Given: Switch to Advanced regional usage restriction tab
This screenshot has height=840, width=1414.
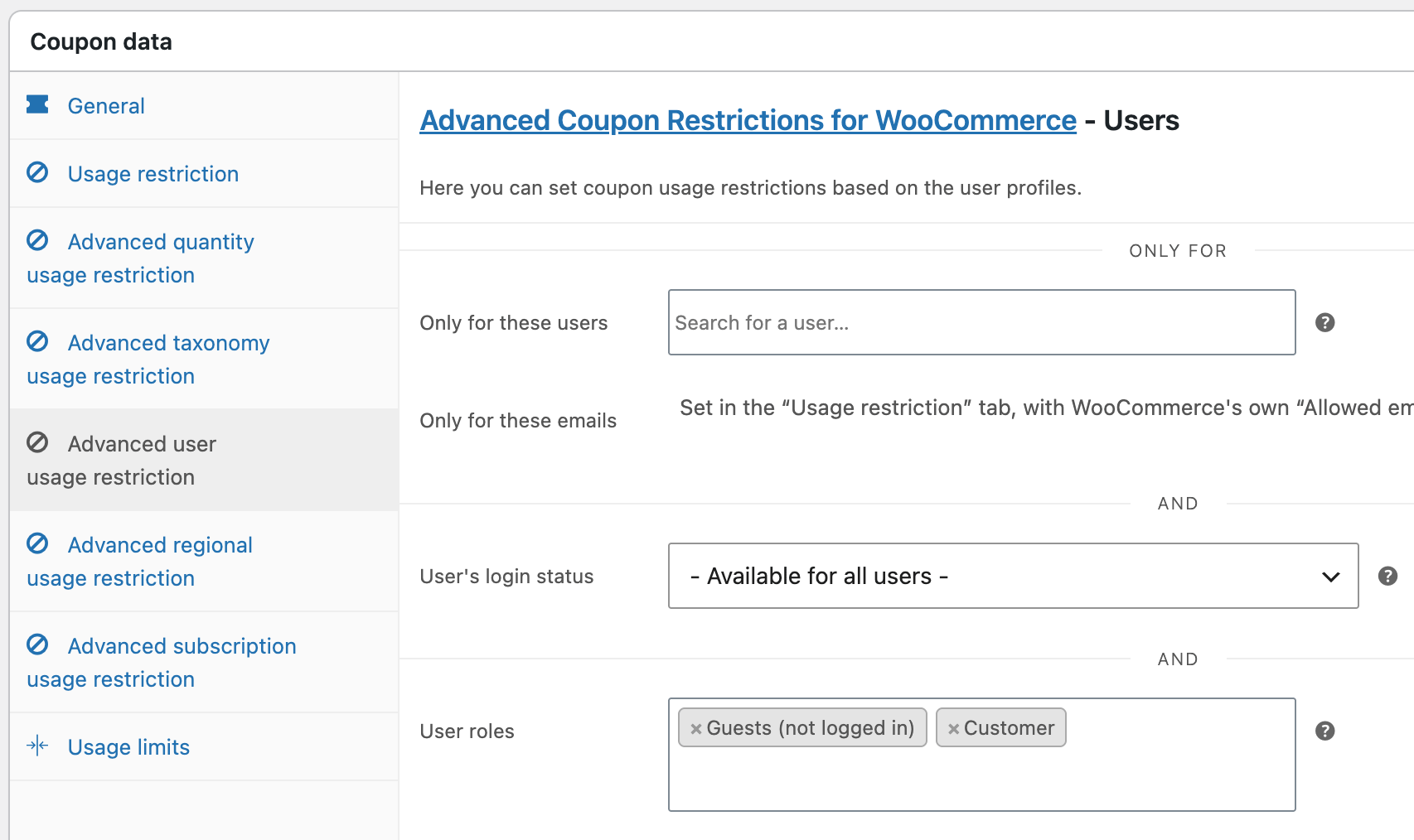Looking at the screenshot, I should [204, 562].
